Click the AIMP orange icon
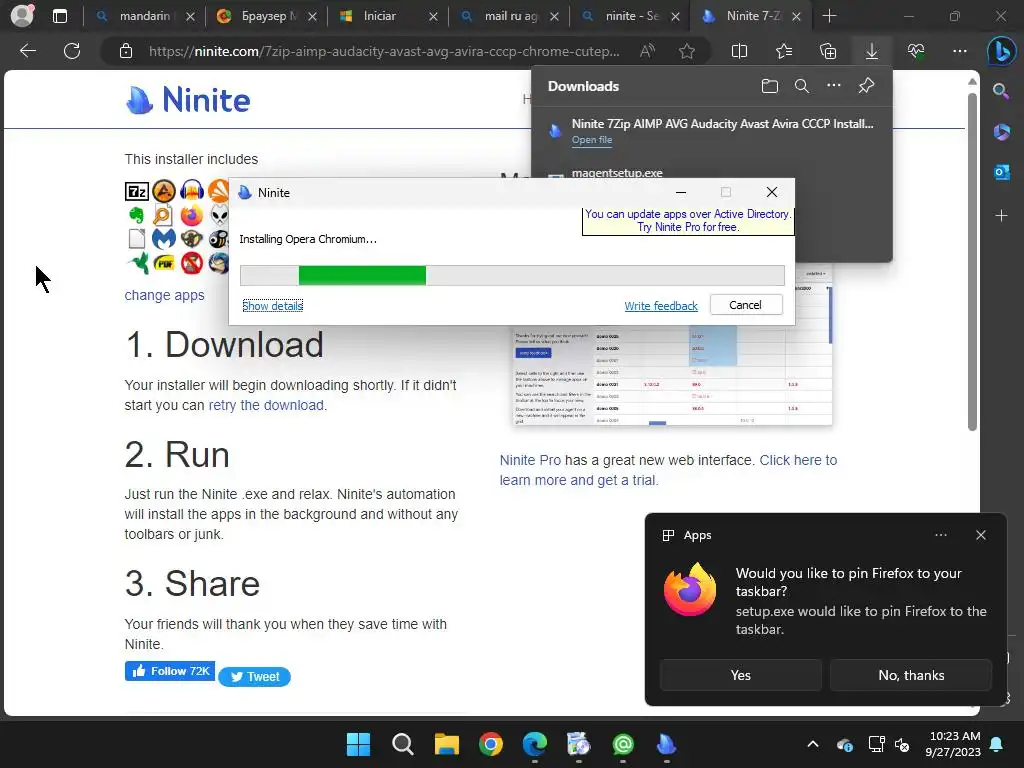The image size is (1024, 768). [164, 191]
